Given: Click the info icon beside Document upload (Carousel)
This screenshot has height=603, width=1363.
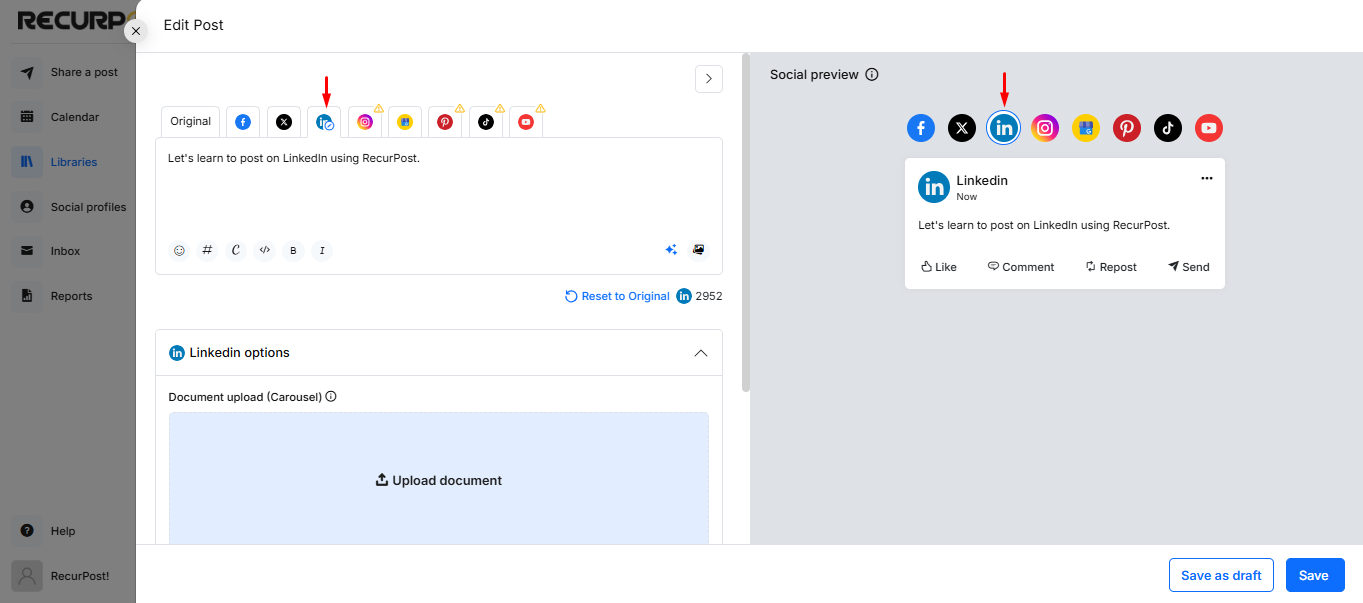Looking at the screenshot, I should tap(331, 397).
